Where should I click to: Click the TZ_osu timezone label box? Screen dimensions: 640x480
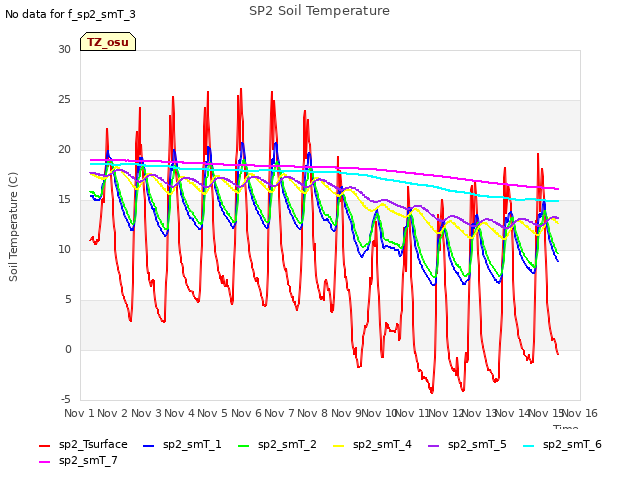108,42
